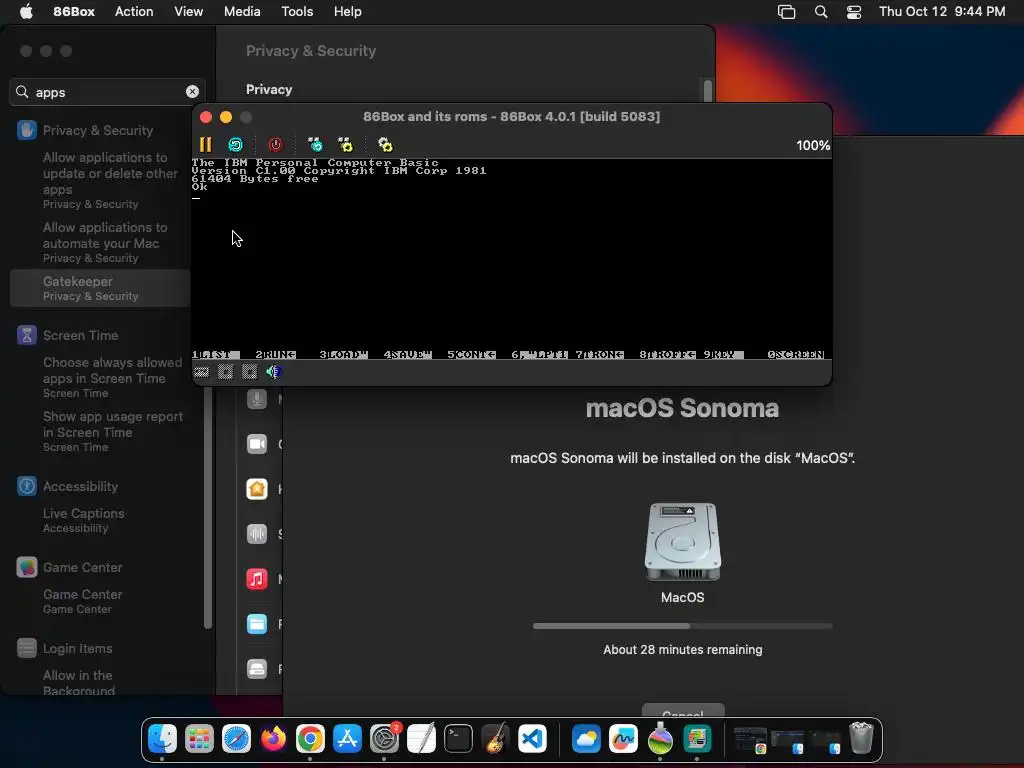Open Visual Studio Code from the Dock
Screen dimensions: 1024x768
tap(532, 739)
